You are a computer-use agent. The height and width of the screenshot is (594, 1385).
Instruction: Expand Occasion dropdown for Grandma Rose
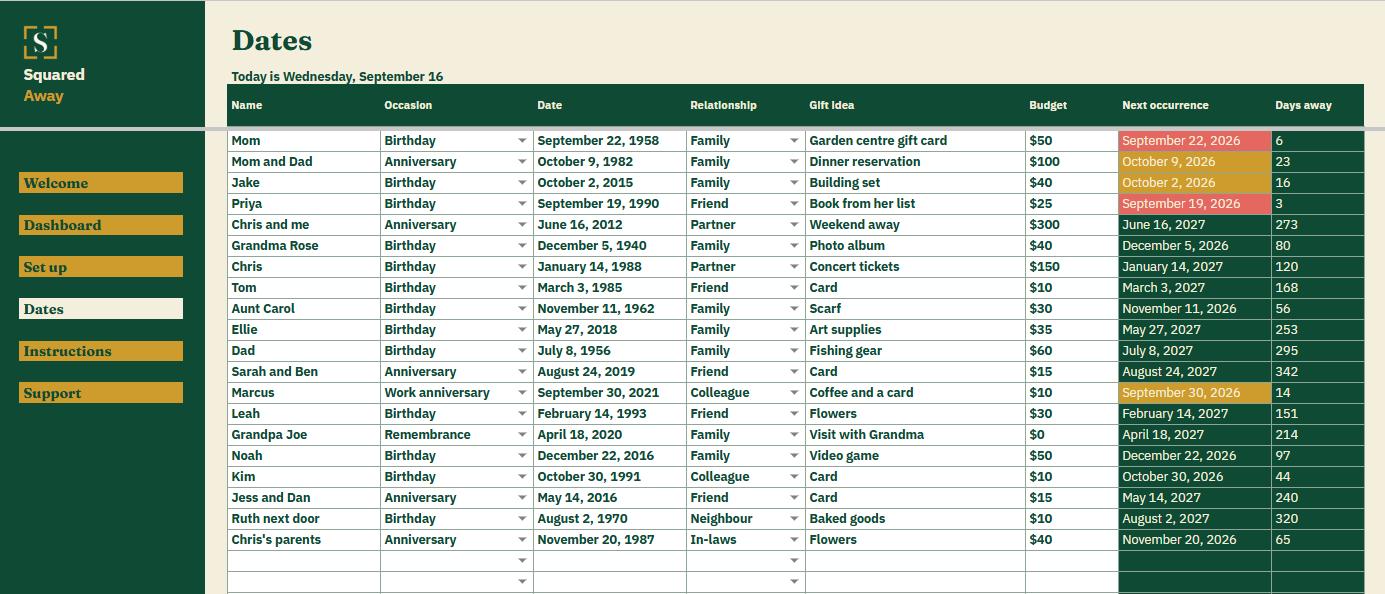(522, 246)
